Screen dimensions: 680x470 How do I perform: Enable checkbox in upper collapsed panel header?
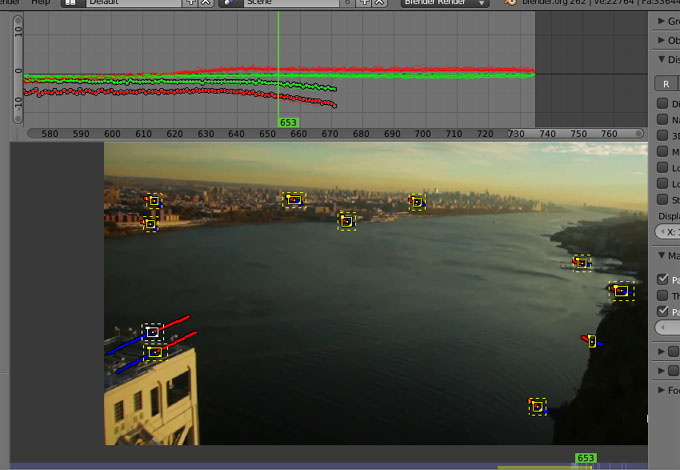point(673,351)
